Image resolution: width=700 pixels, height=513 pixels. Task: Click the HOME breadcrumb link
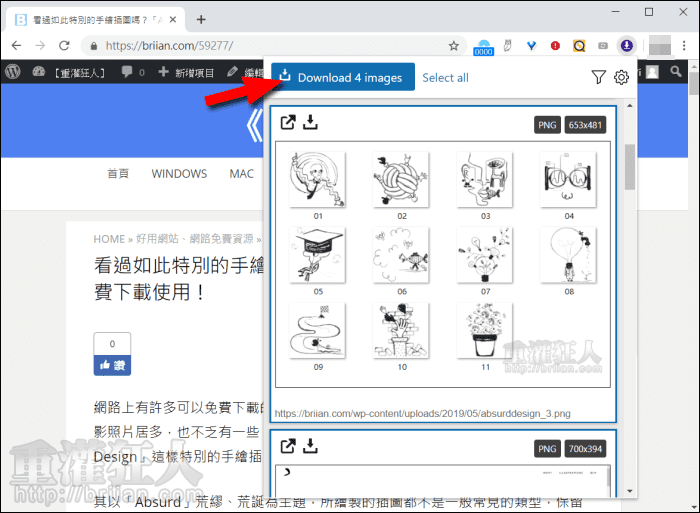point(109,239)
